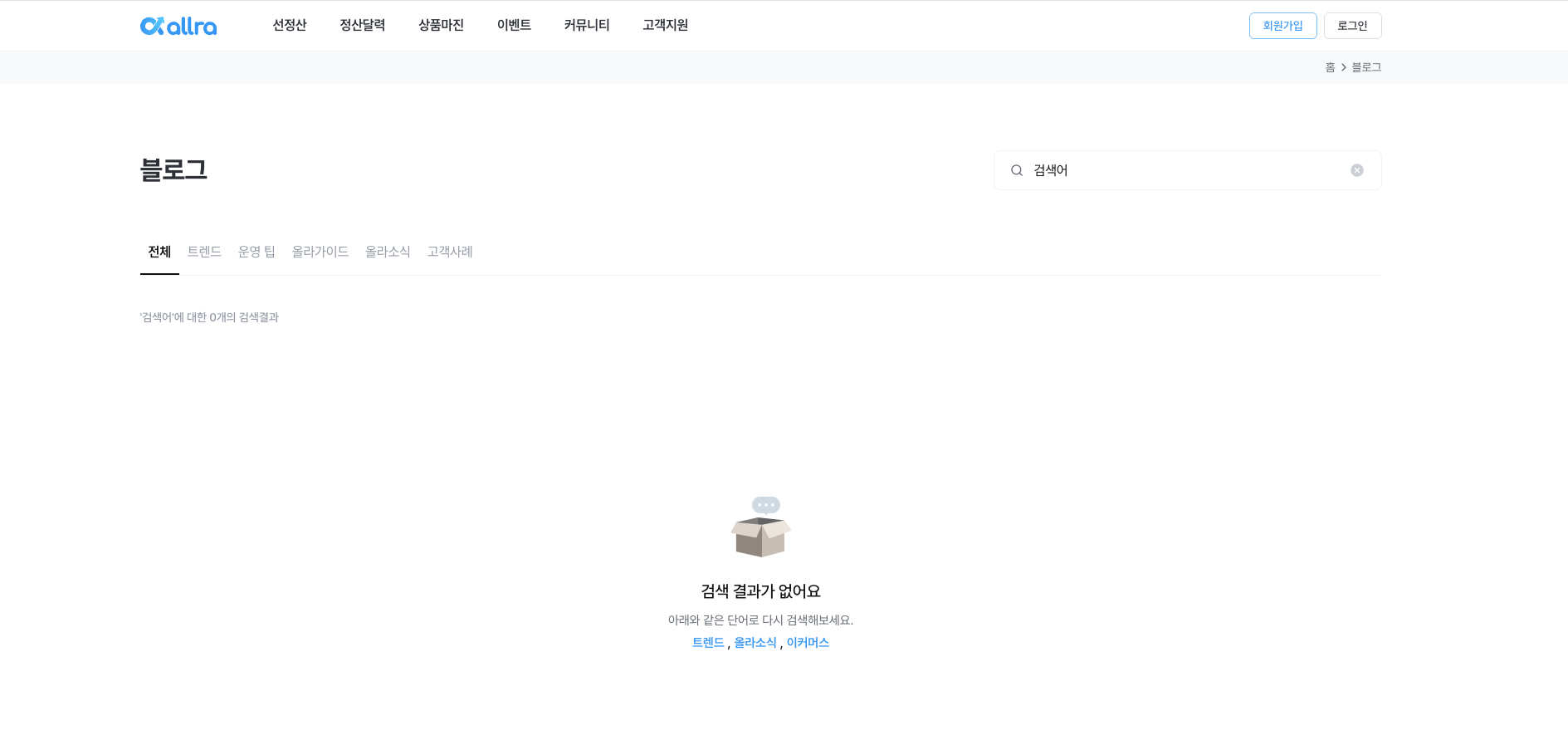Click the '0개의 검색결과' text

pos(244,317)
